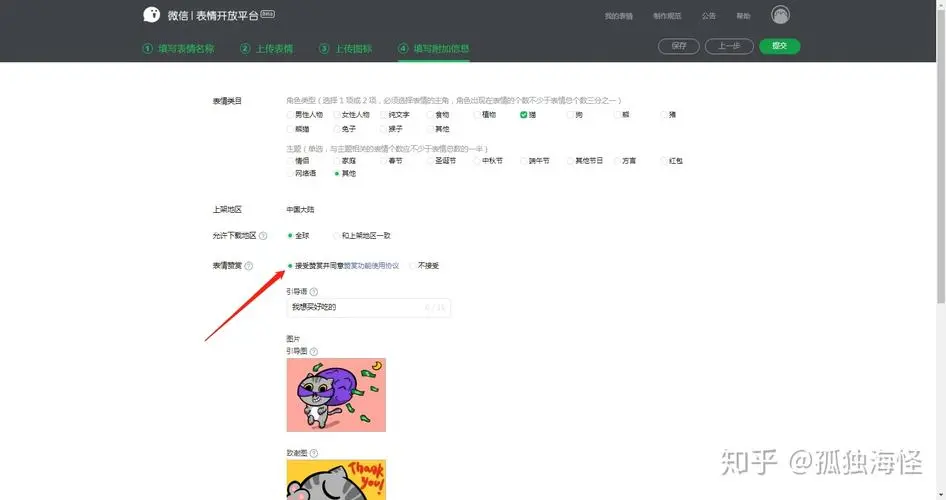Check 其他 under character type
The height and width of the screenshot is (500, 946).
(430, 129)
